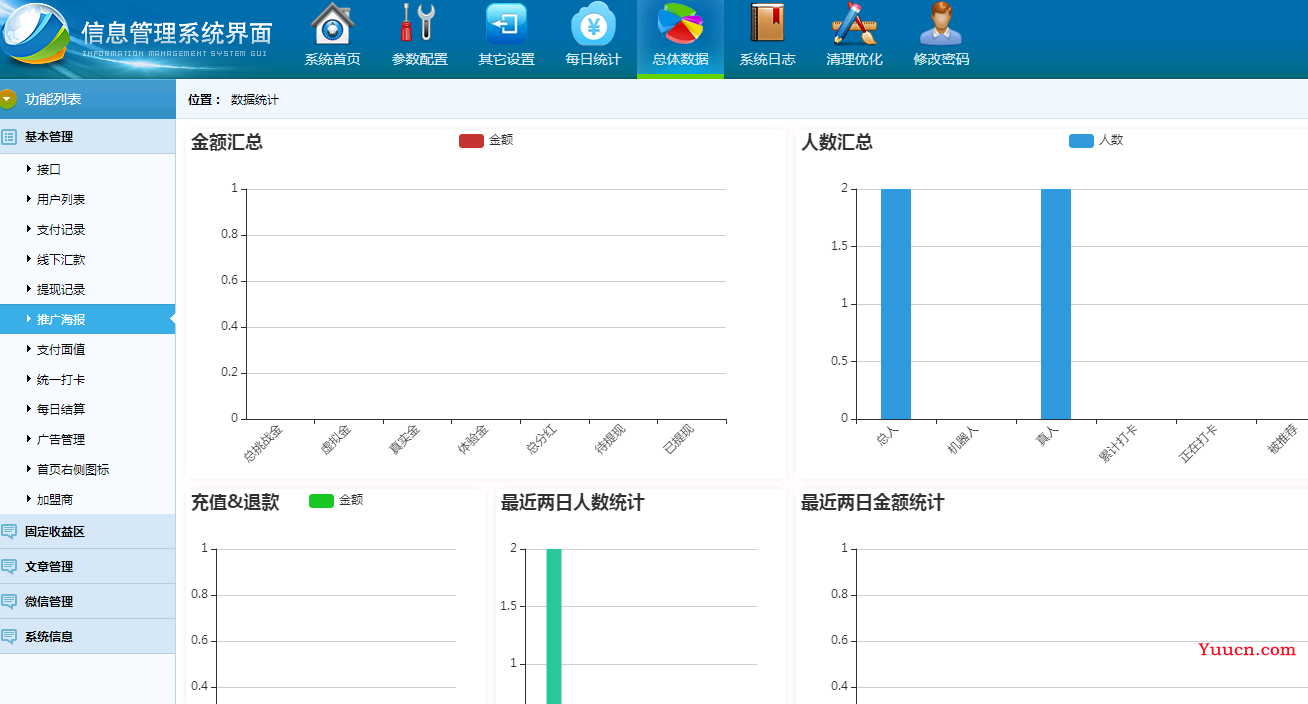Click the 基本管理 list icon
The width and height of the screenshot is (1308, 704).
pos(9,136)
